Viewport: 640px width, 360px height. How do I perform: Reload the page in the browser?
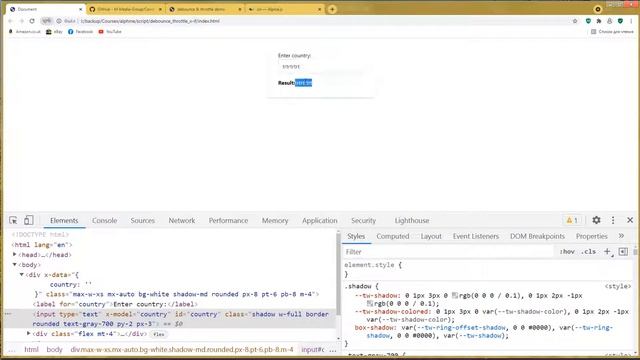pos(32,21)
